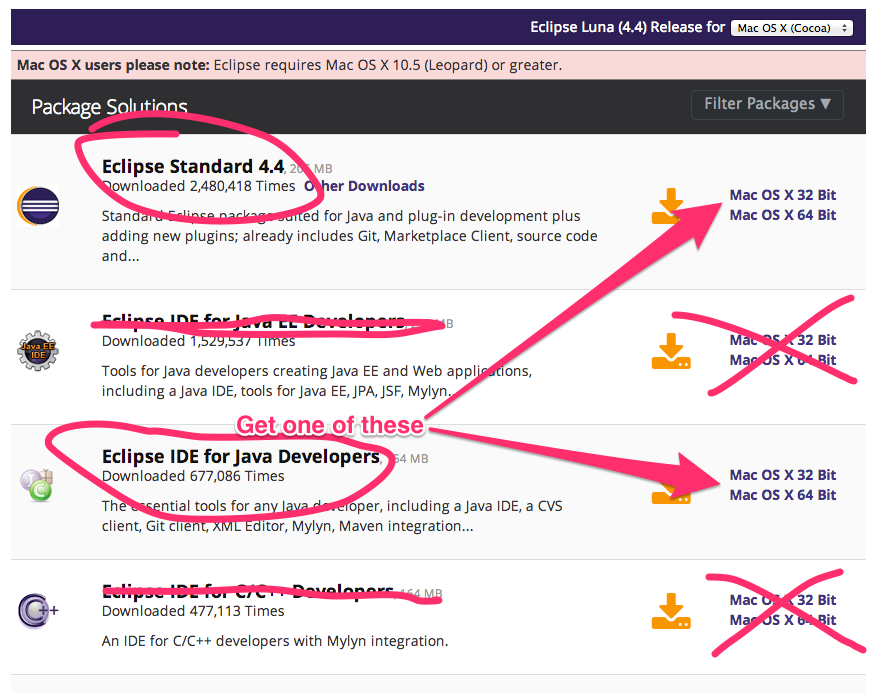Click the Eclipse Standard package logo icon
876x693 pixels.
38,206
